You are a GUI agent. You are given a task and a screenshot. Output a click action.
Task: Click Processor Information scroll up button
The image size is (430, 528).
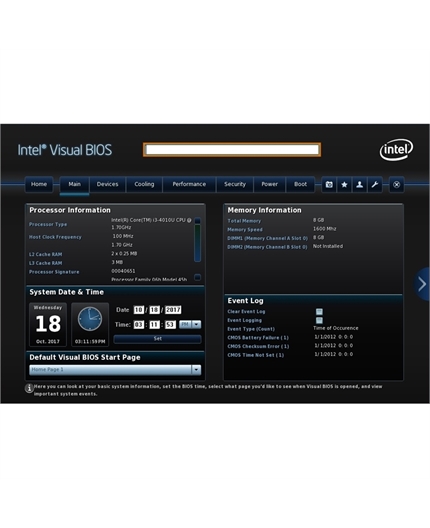(x=198, y=221)
